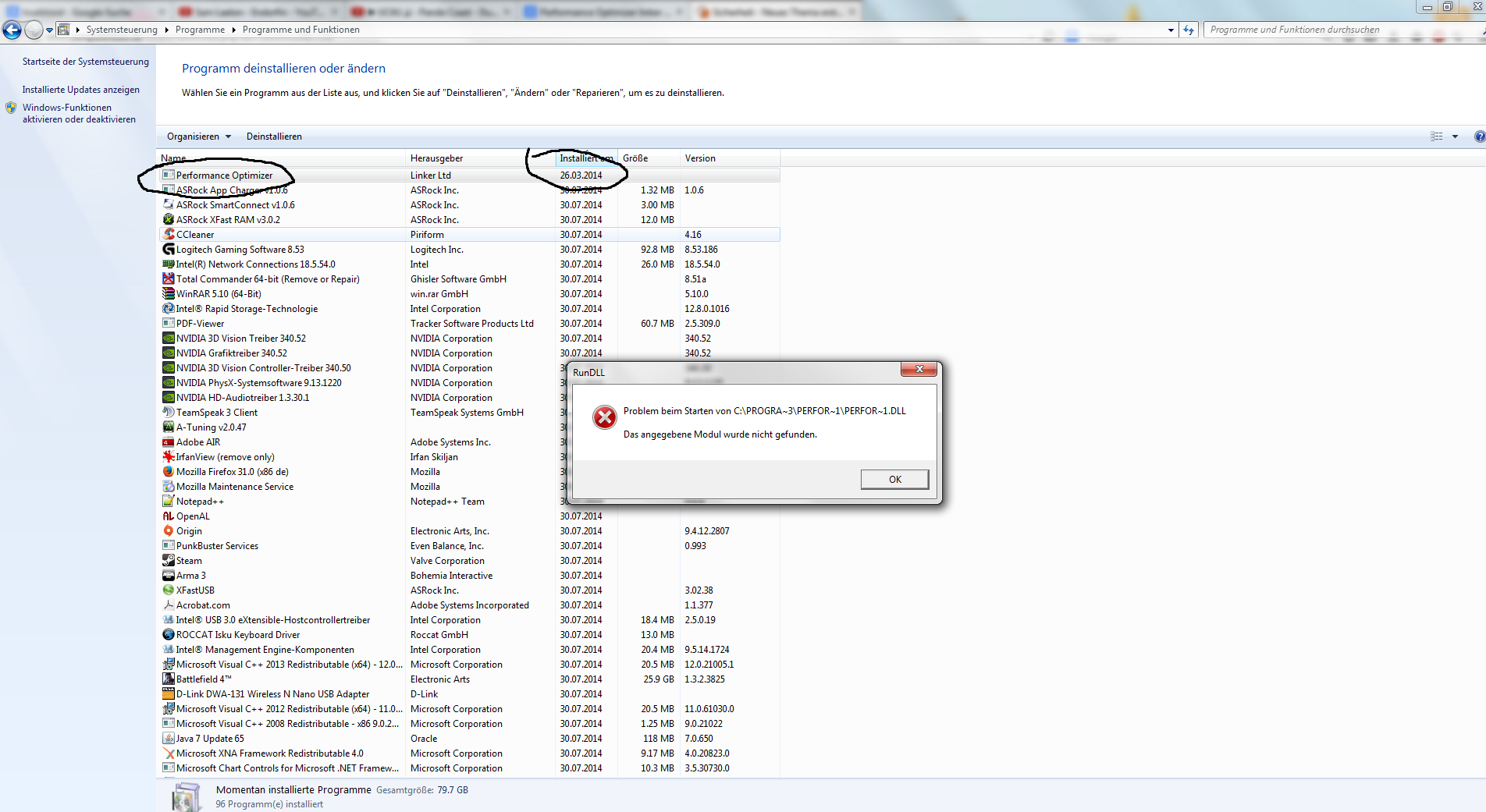Select the Performance Optimizer entry
The width and height of the screenshot is (1486, 812).
point(469,176)
